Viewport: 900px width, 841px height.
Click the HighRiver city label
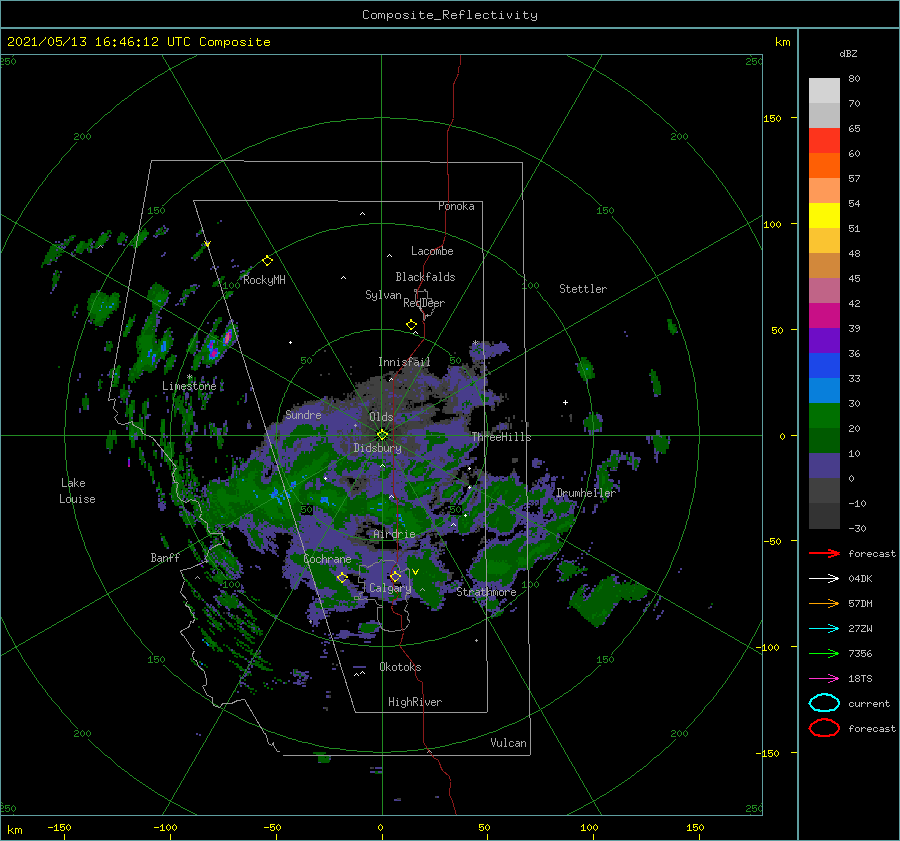(415, 702)
